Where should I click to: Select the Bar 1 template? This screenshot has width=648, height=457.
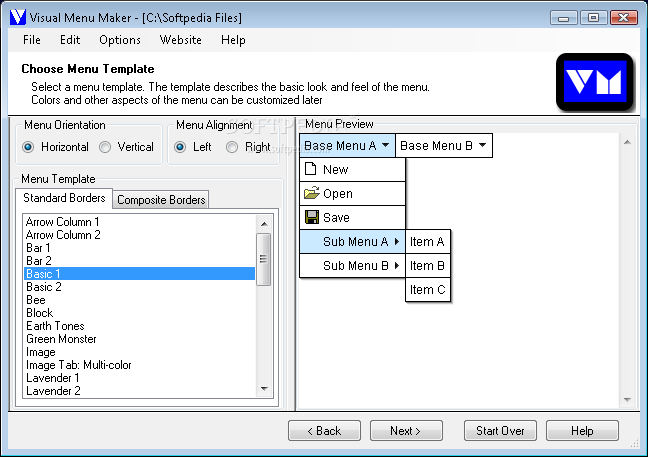(x=140, y=248)
